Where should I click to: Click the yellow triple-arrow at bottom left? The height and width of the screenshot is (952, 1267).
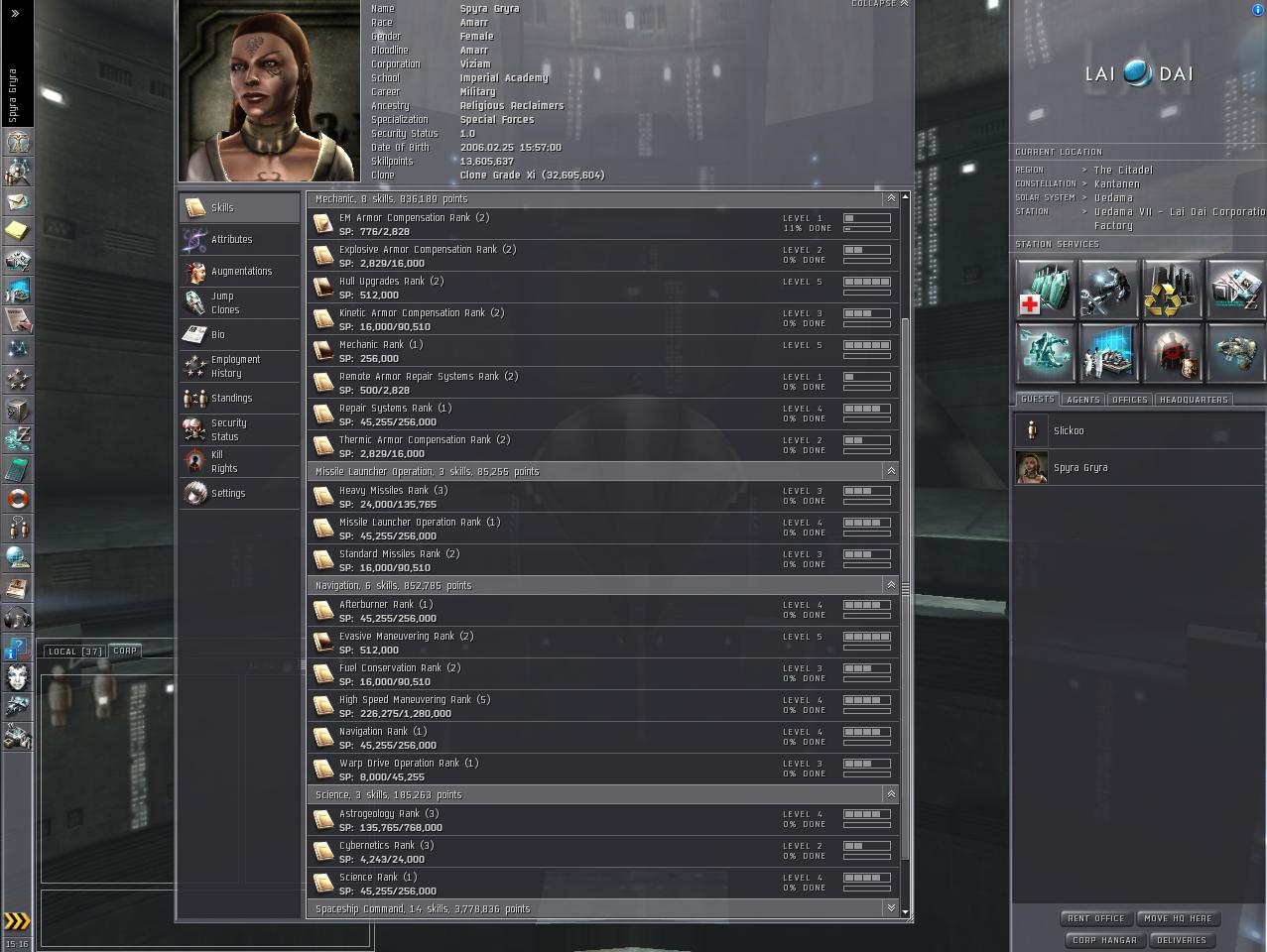coord(16,919)
